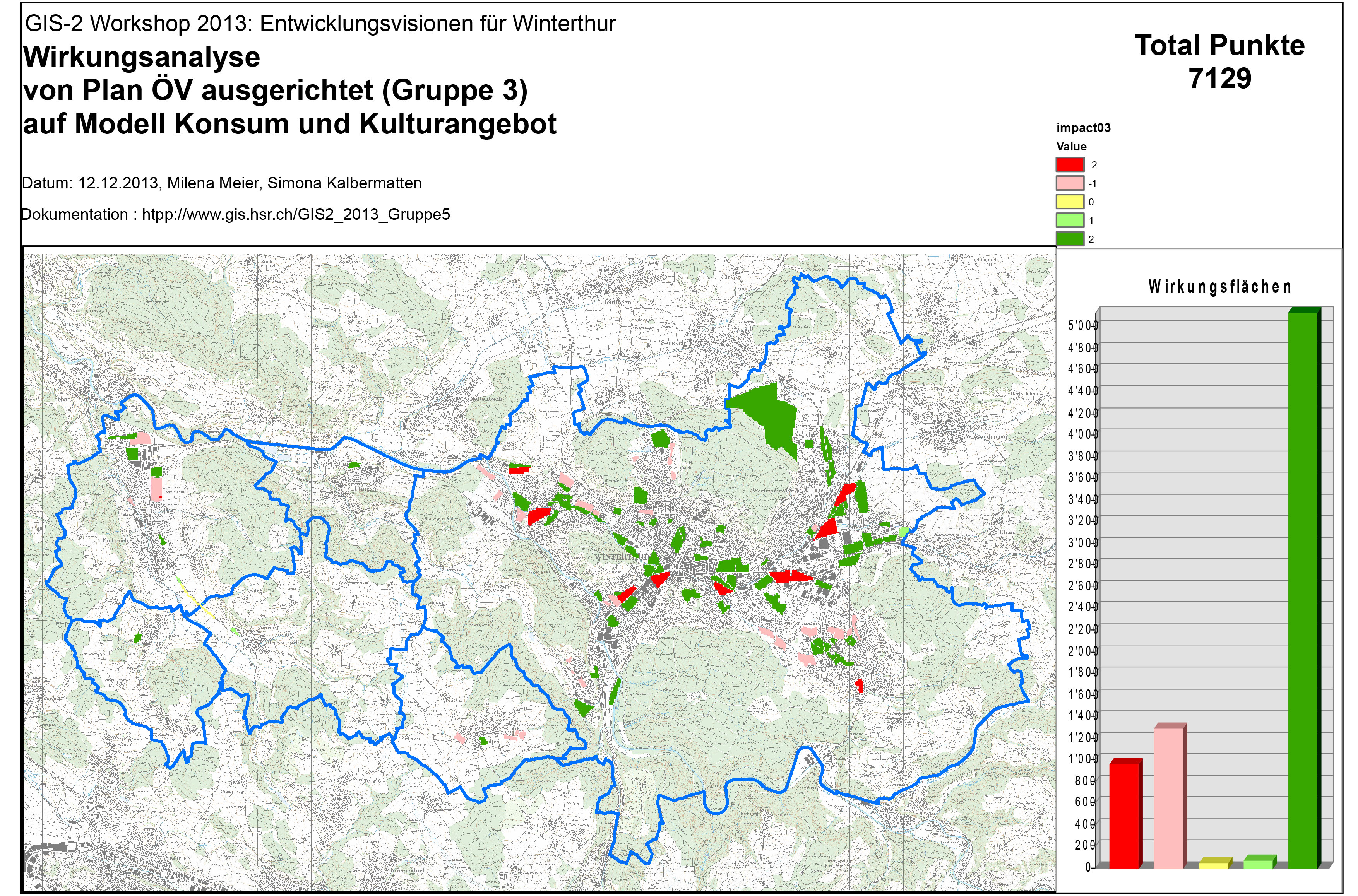Click the tall dark green chart bar
The width and height of the screenshot is (1358, 896).
tap(1303, 588)
